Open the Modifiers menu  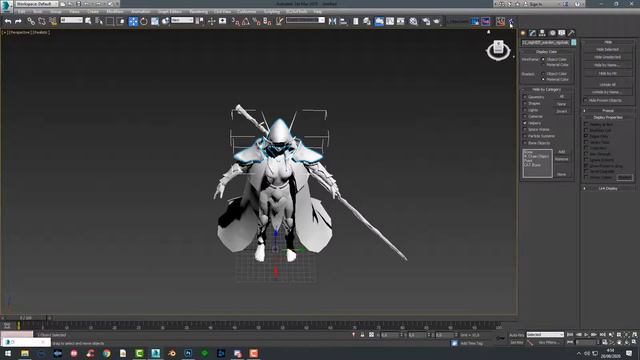click(115, 12)
